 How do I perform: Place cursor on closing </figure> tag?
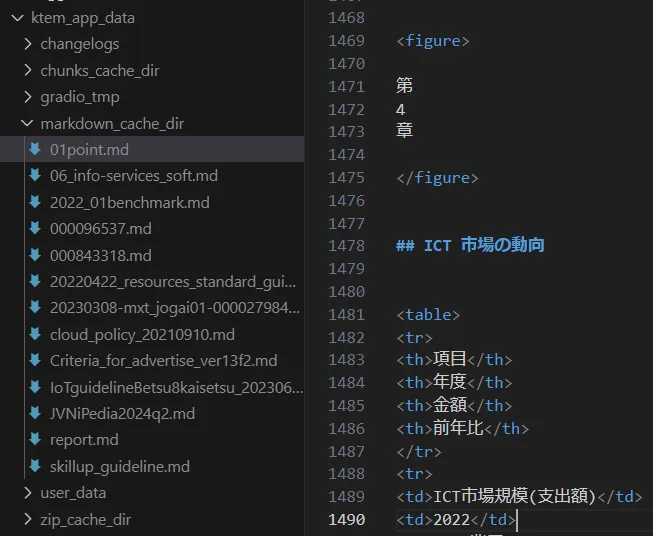[x=437, y=178]
